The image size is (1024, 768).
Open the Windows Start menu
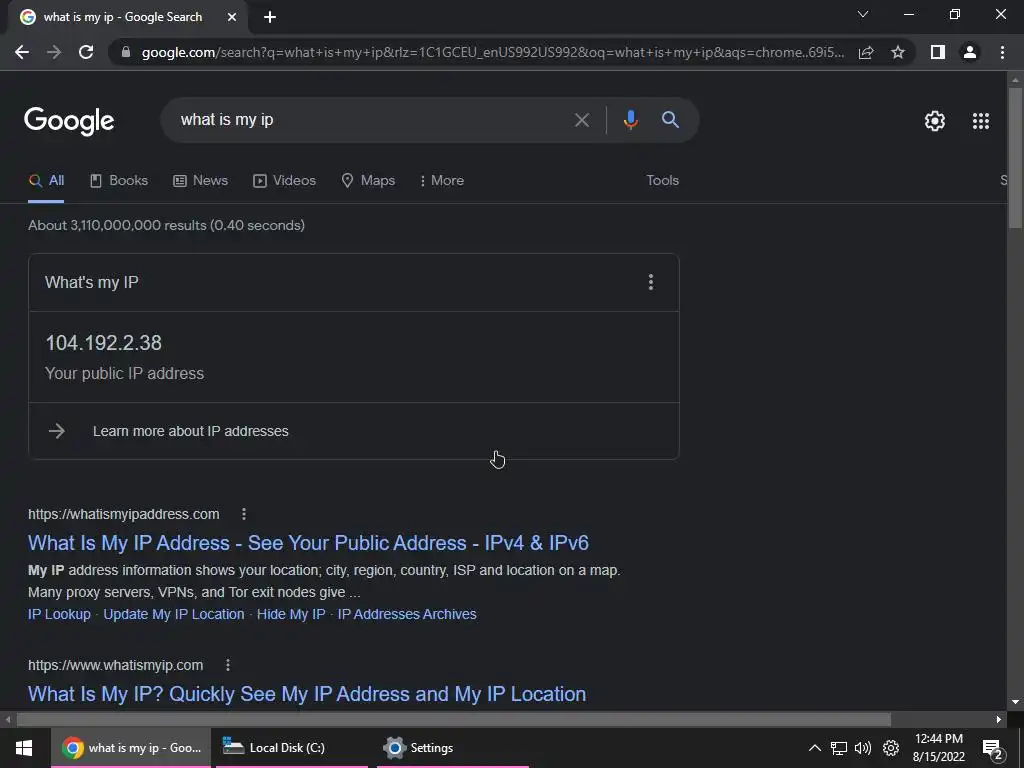pos(24,748)
